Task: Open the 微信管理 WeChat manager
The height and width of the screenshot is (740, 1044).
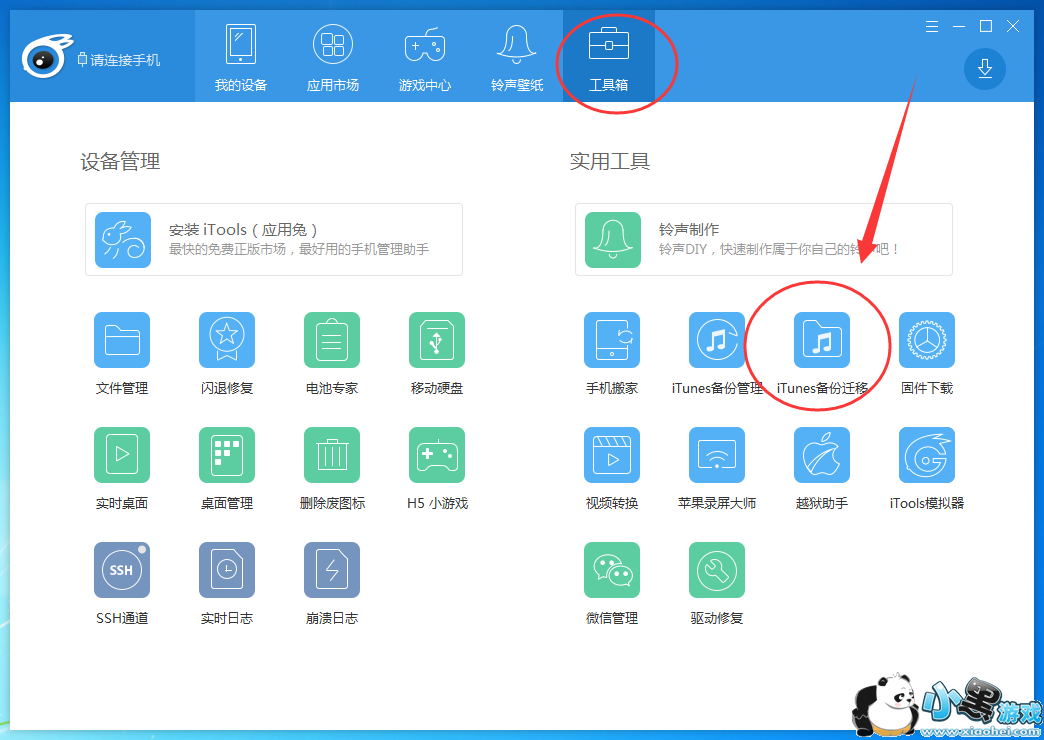Action: 612,569
